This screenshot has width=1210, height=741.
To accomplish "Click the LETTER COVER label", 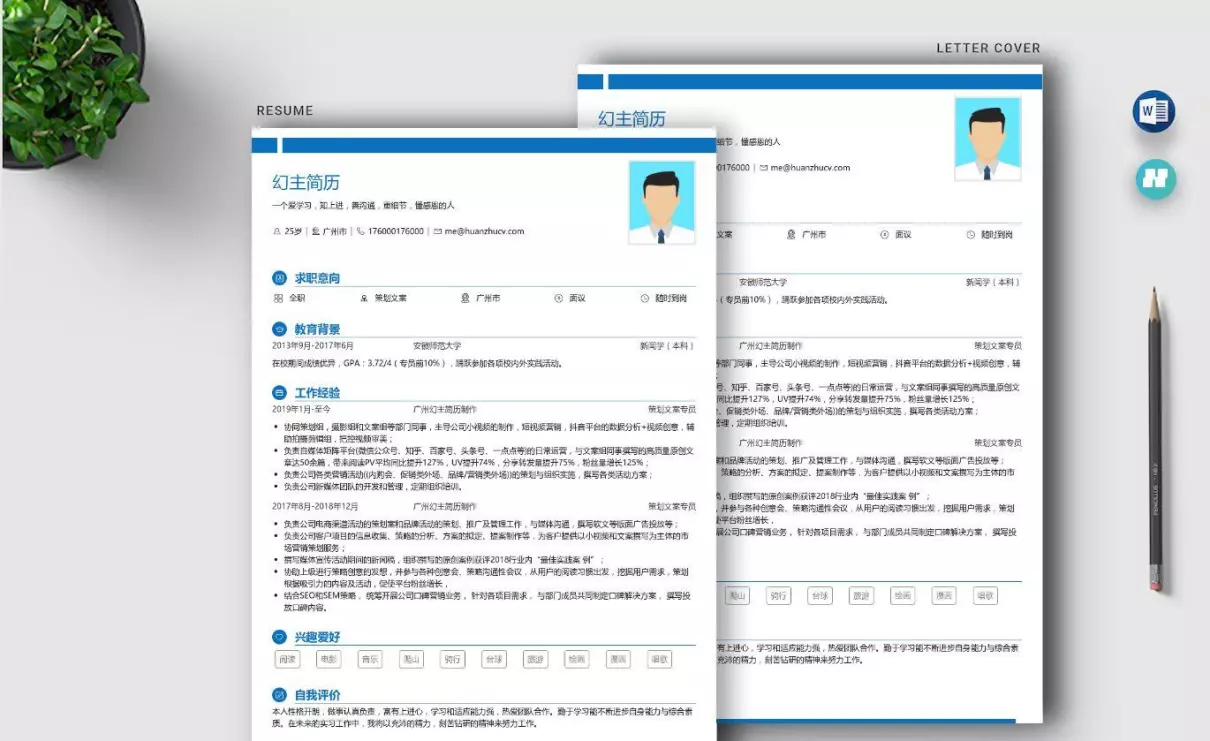I will pos(988,48).
